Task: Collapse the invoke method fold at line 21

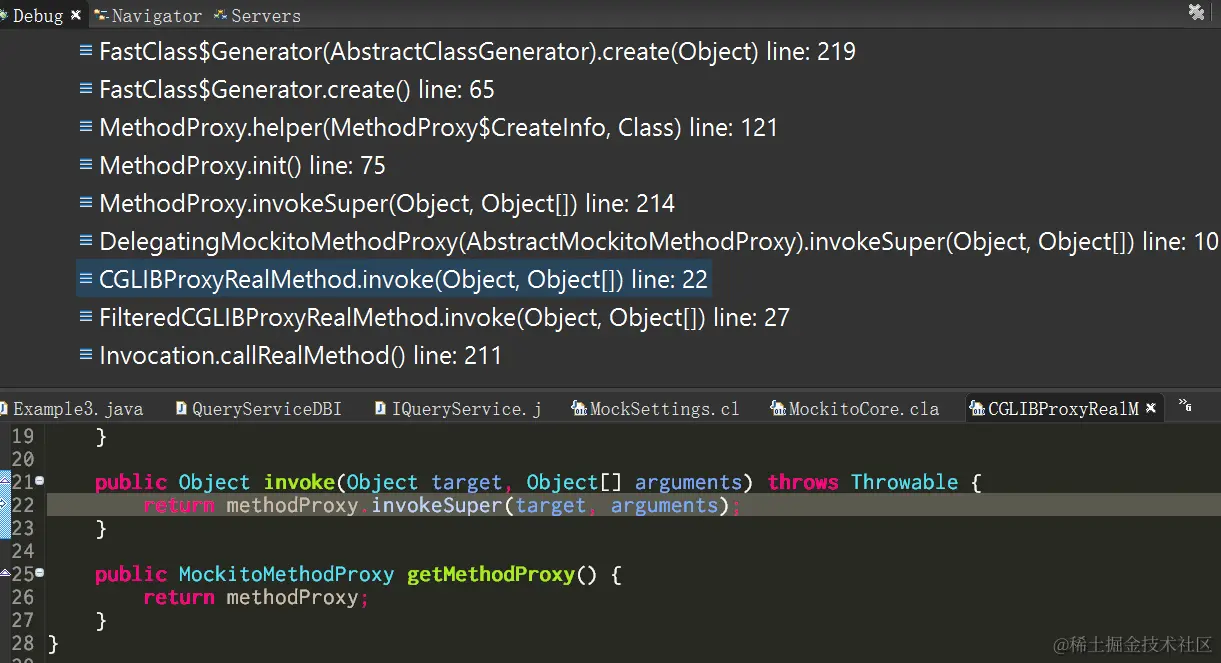Action: [40, 481]
